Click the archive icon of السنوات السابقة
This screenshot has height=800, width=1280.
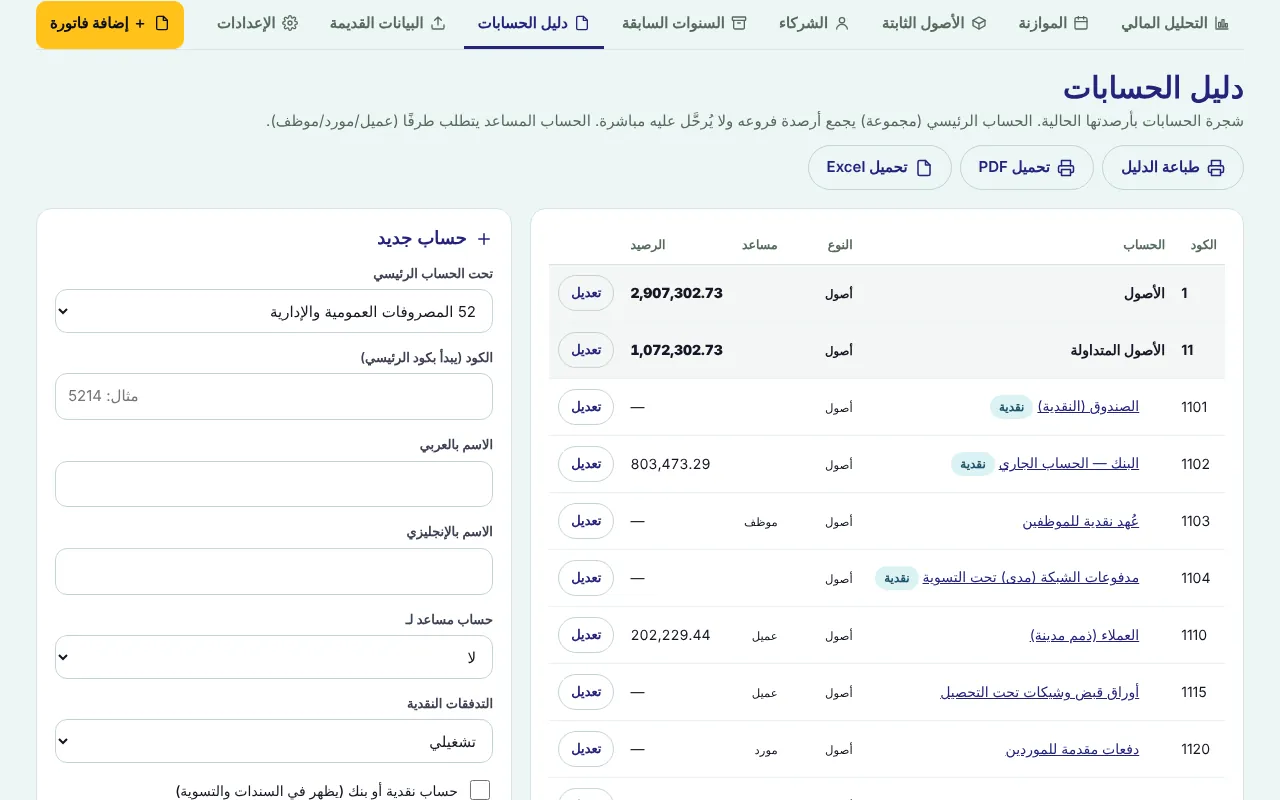(x=739, y=23)
